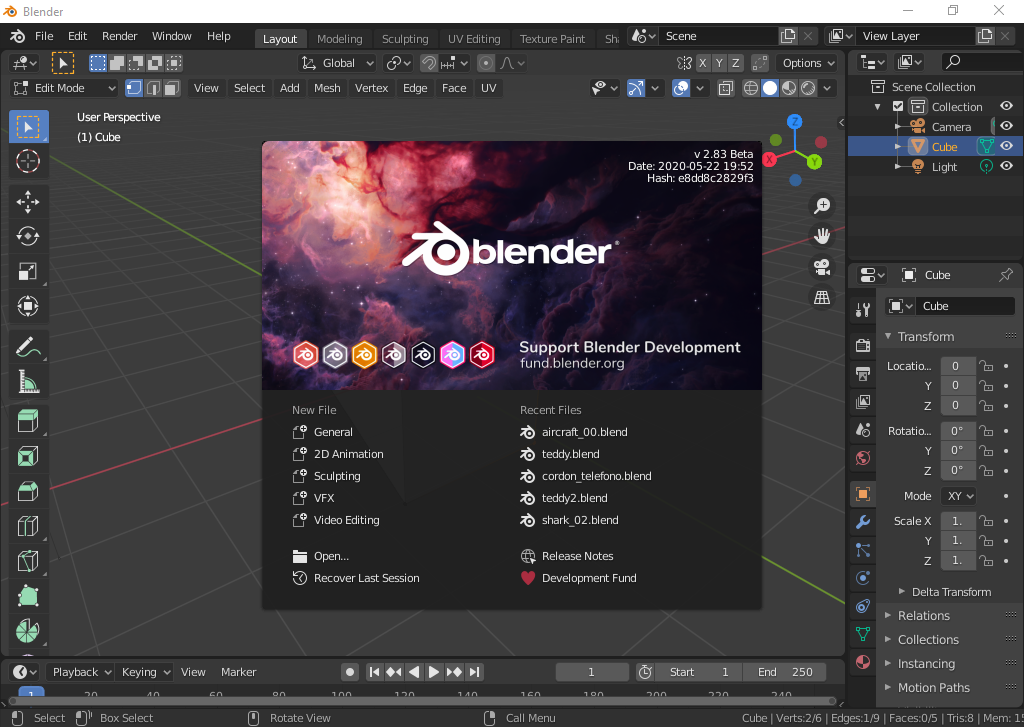Select the Inset Faces tool
The image size is (1024, 727).
click(x=27, y=457)
